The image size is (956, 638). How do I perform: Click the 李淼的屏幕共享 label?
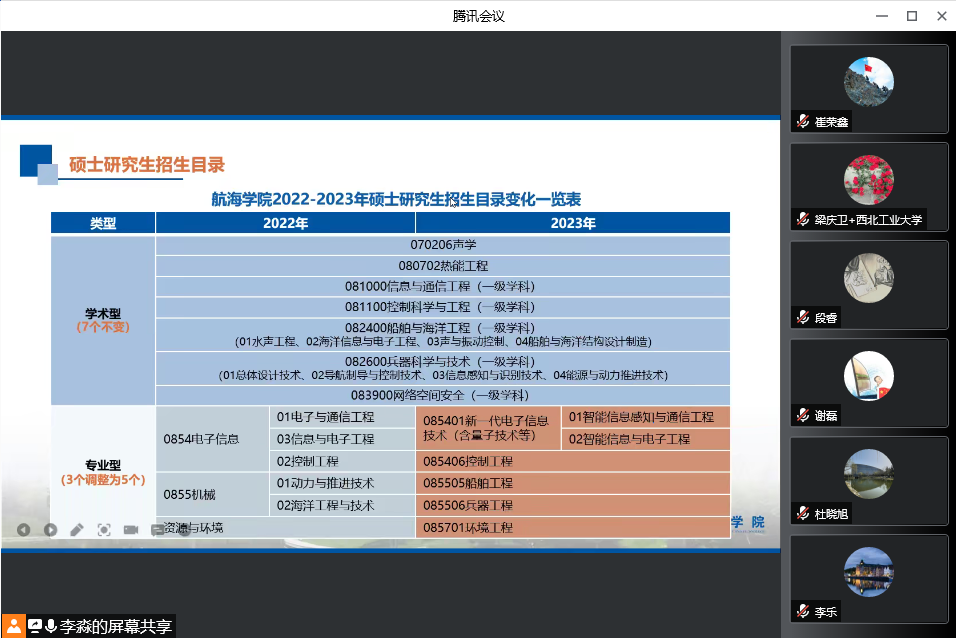tap(116, 626)
